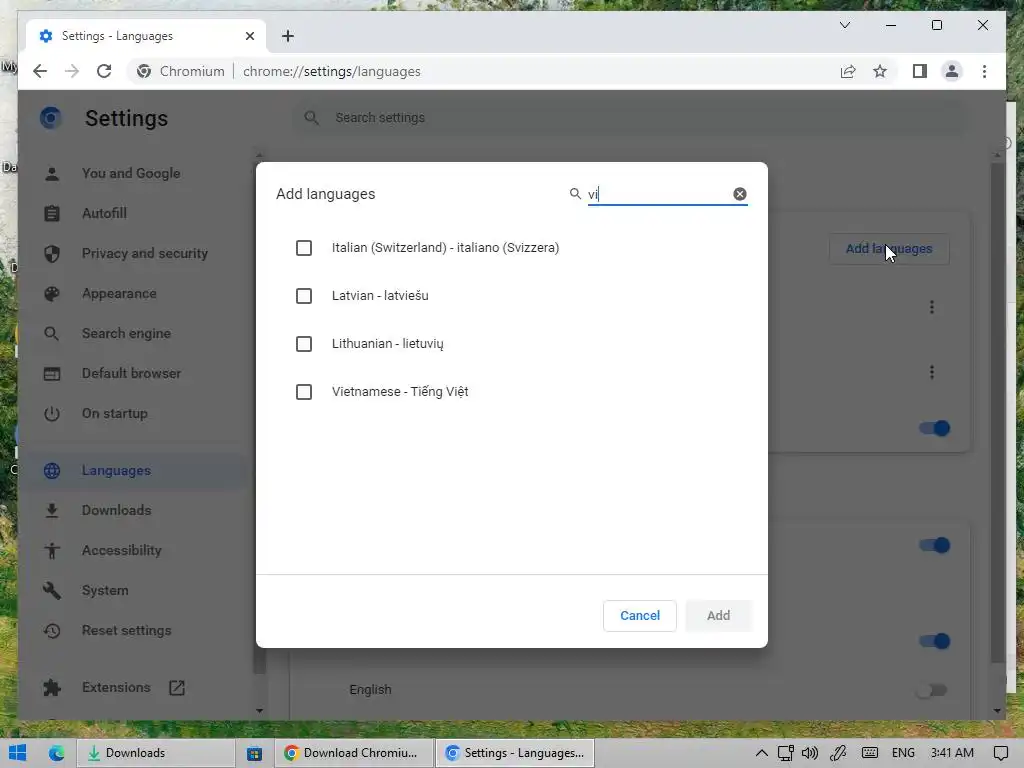The image size is (1024, 768).
Task: Open Default browser settings
Action: click(131, 374)
